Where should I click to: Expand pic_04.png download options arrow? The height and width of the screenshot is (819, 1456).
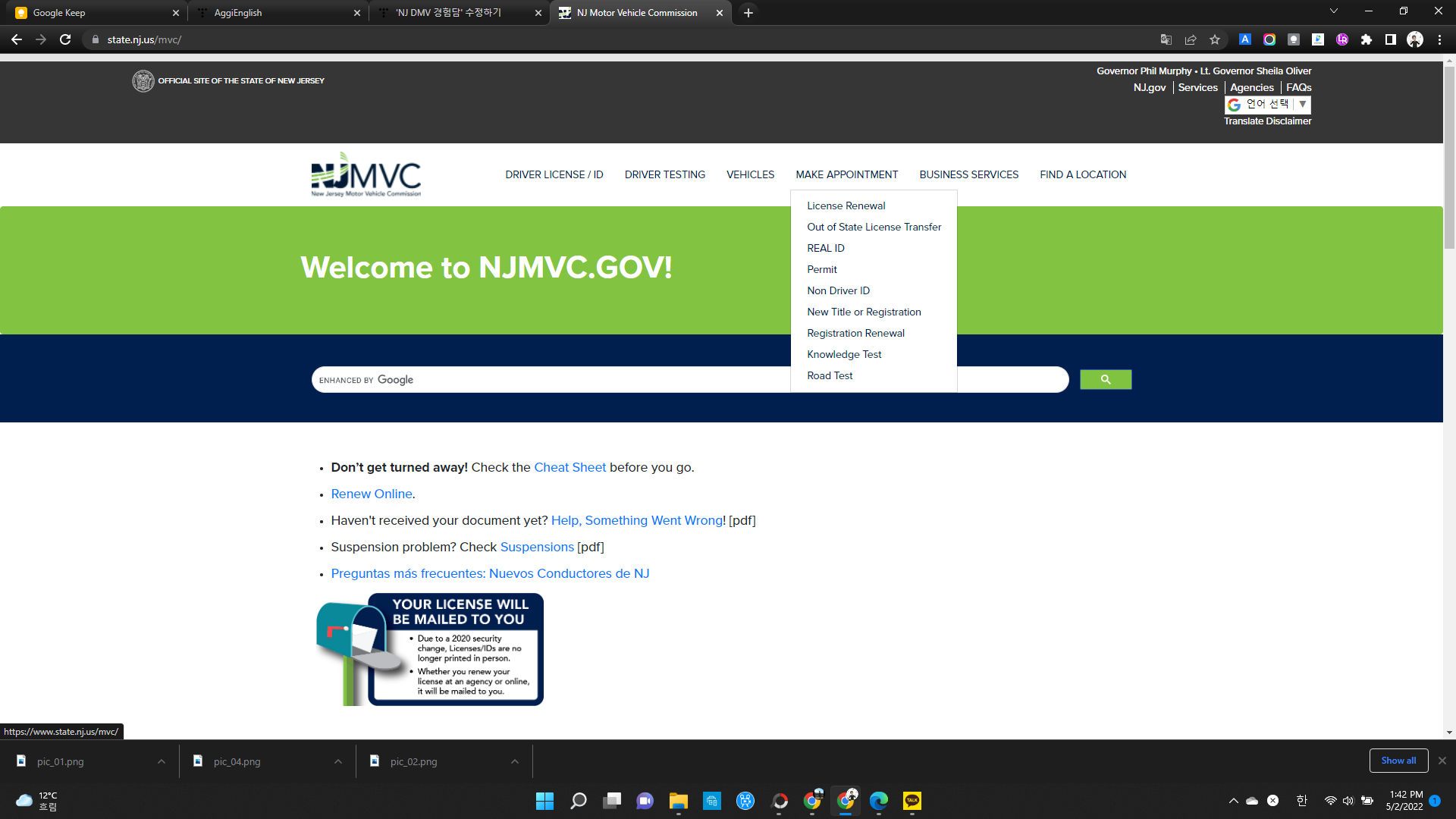338,761
